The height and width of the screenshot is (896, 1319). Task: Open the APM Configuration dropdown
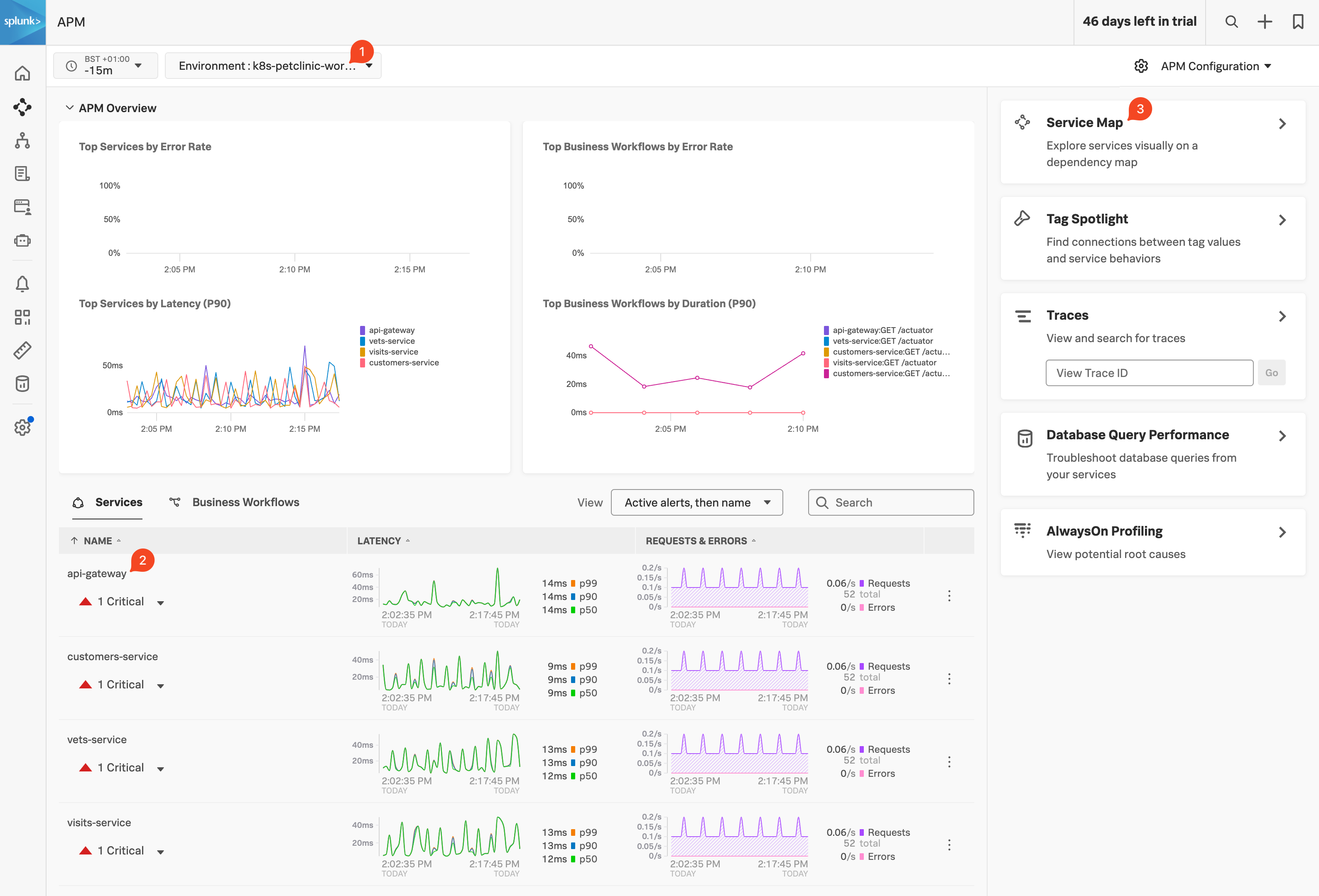1215,66
